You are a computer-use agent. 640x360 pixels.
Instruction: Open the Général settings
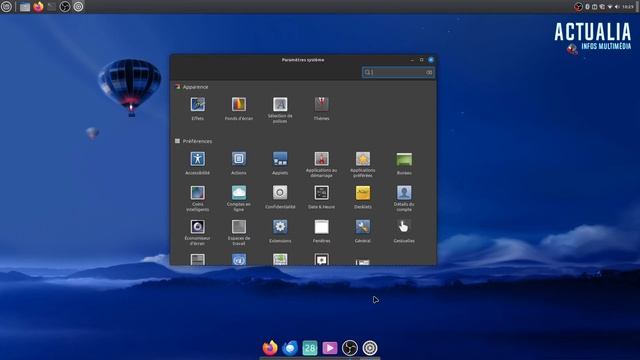point(362,231)
